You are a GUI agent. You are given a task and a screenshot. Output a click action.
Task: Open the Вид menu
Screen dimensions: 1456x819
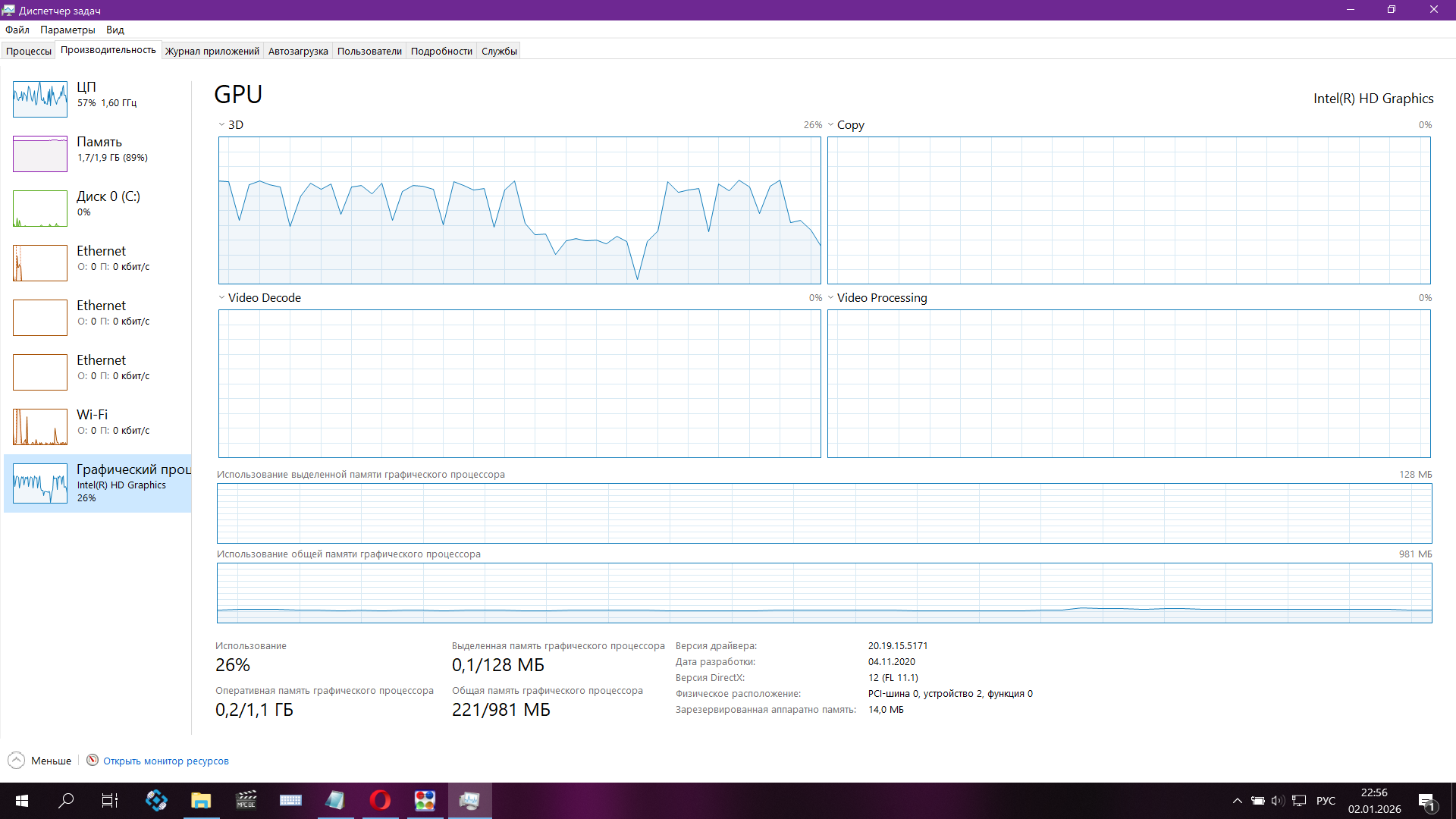[x=115, y=30]
